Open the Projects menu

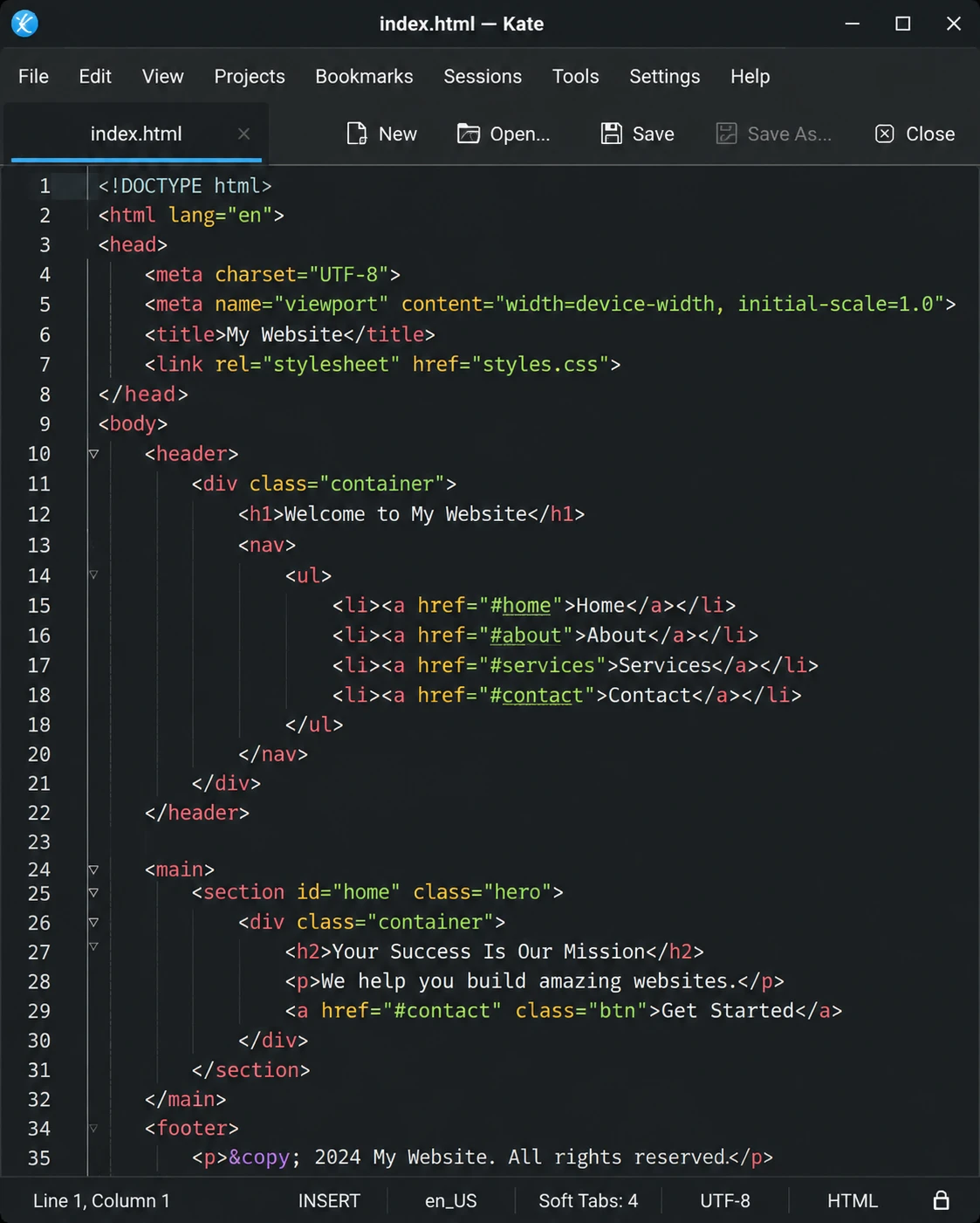point(250,77)
